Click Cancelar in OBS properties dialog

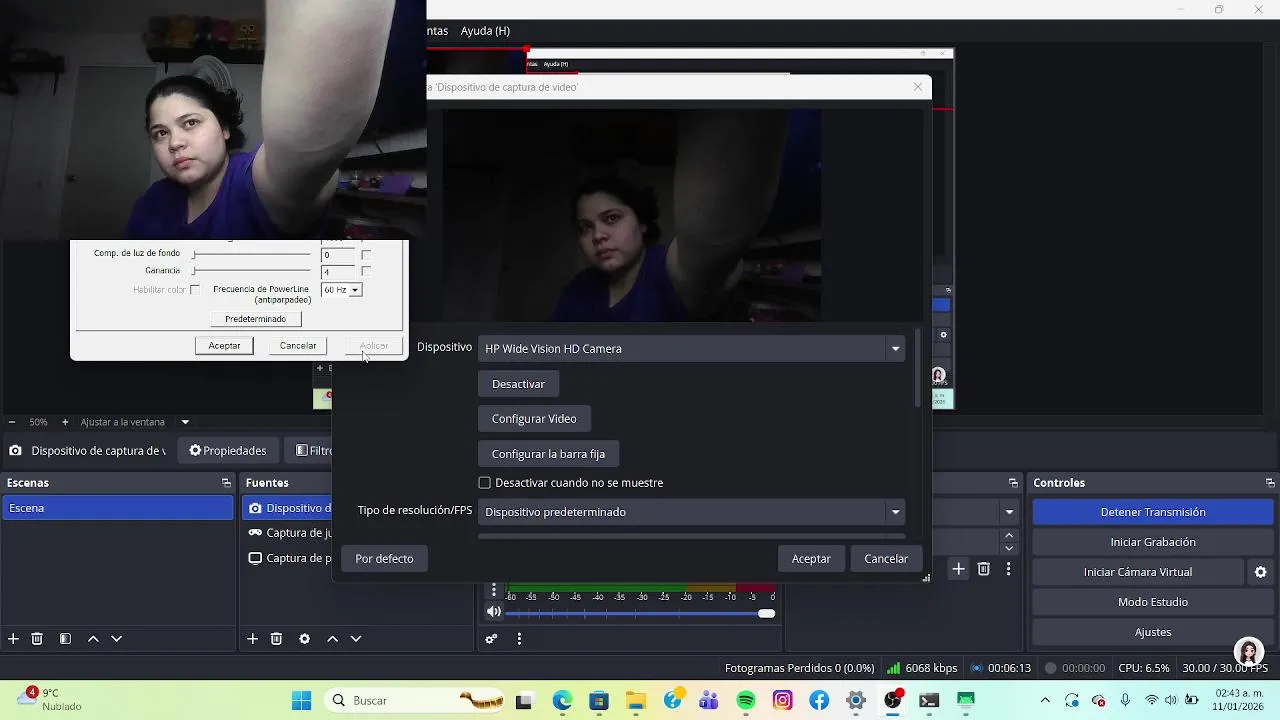886,559
